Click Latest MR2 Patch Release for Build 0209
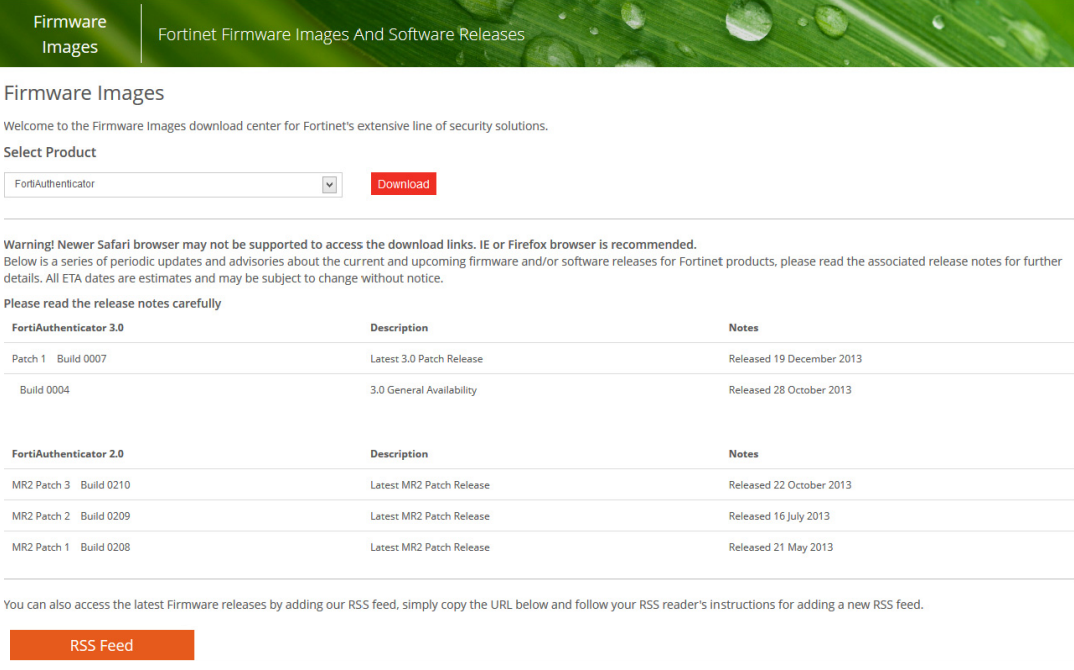 tap(430, 517)
